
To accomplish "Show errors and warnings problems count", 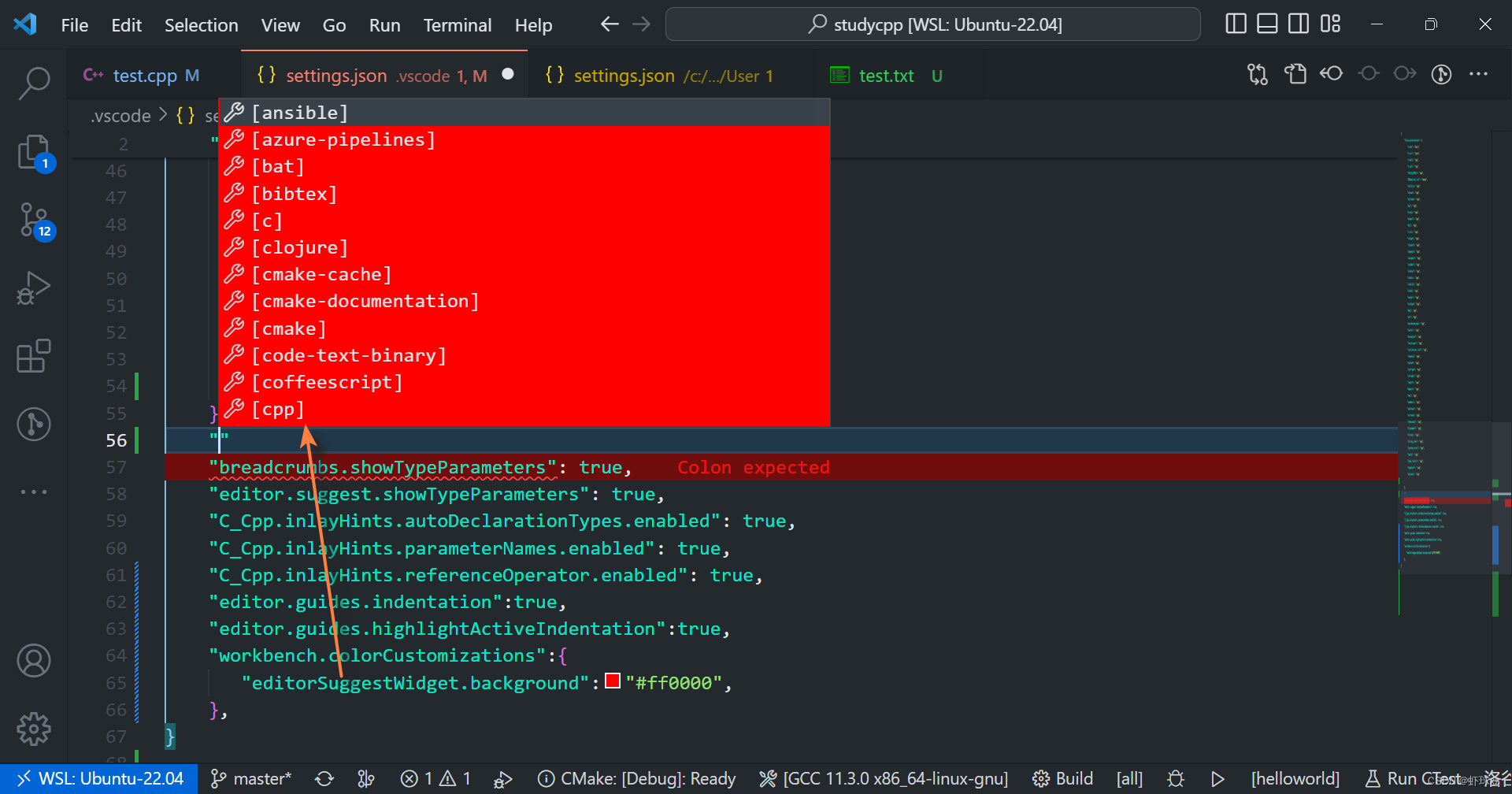I will (x=435, y=779).
